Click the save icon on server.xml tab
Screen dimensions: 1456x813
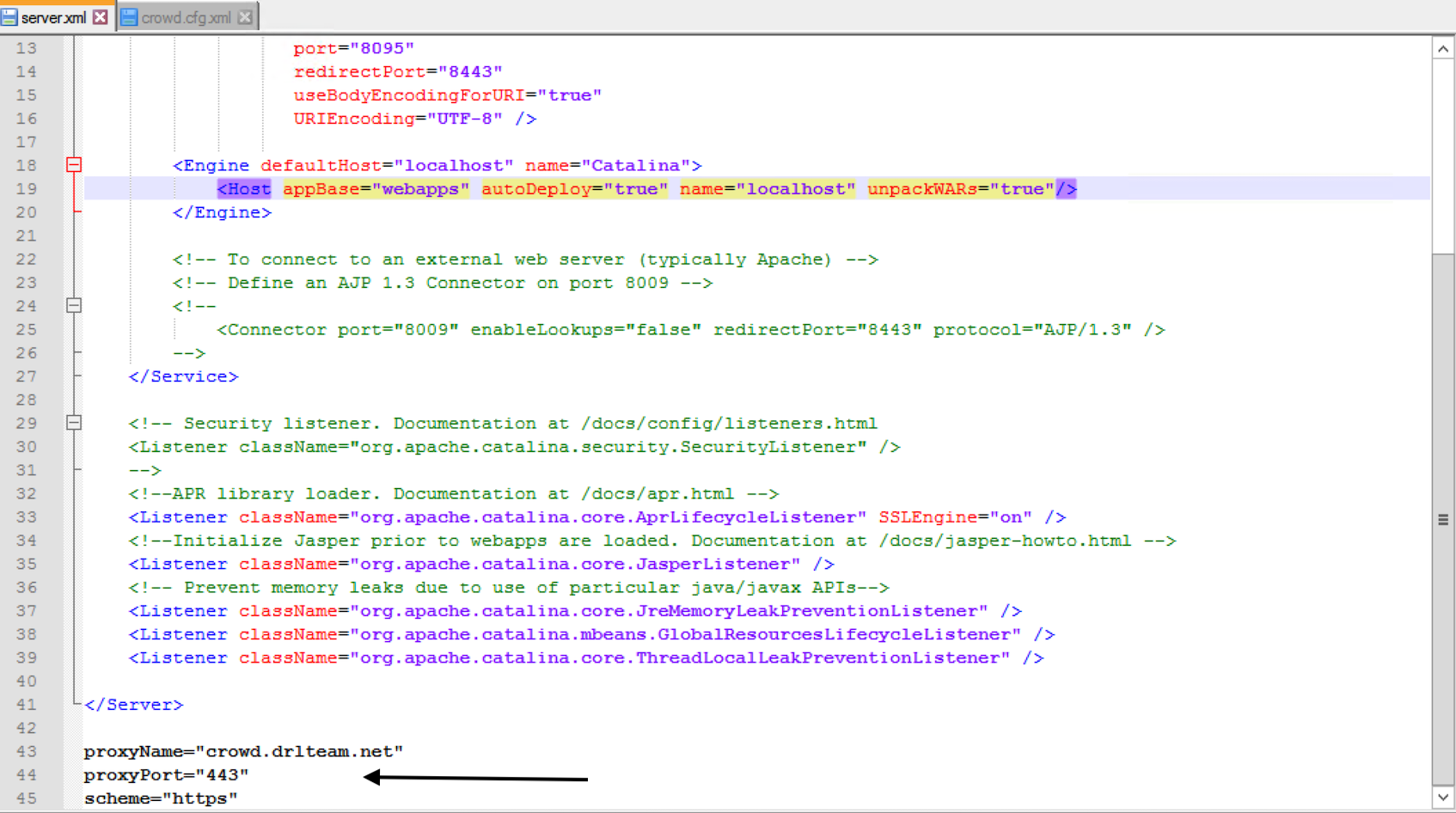(x=9, y=17)
